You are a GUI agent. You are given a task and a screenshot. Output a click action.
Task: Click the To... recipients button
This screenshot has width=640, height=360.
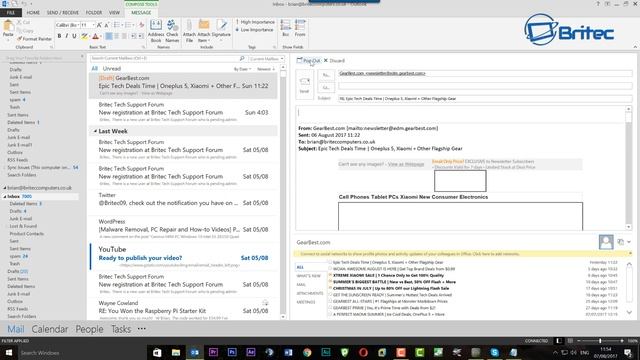point(326,75)
